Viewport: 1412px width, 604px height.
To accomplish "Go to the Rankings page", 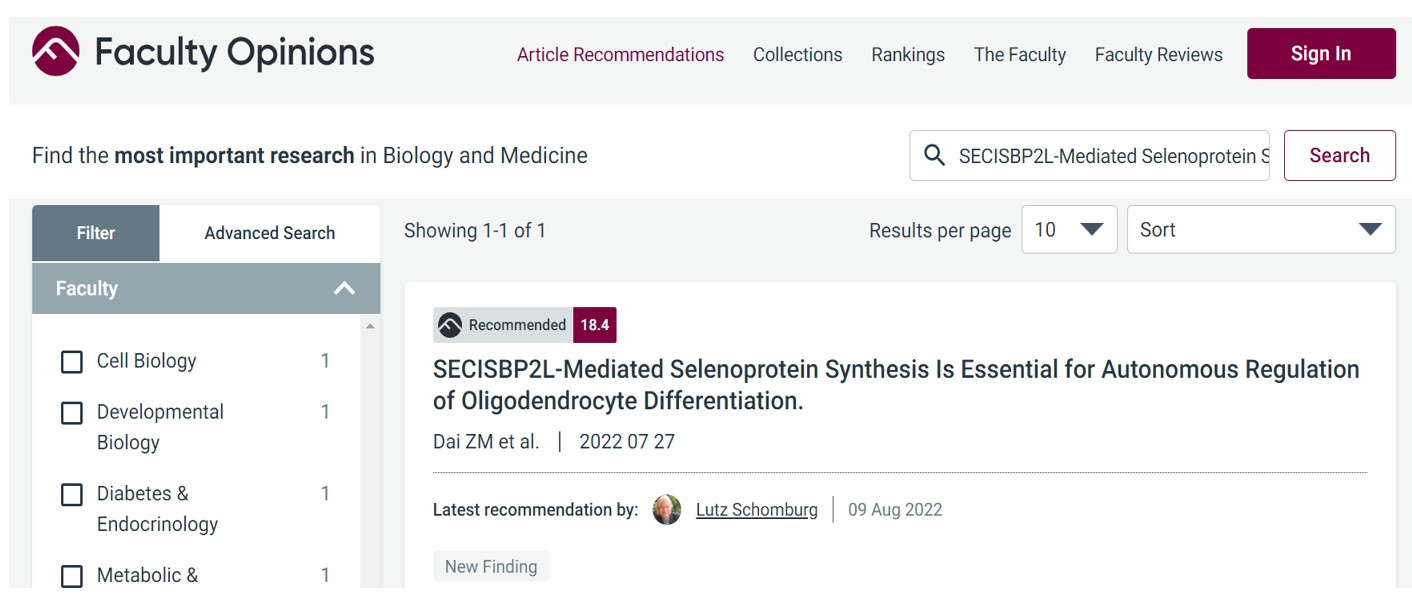I will tap(907, 55).
